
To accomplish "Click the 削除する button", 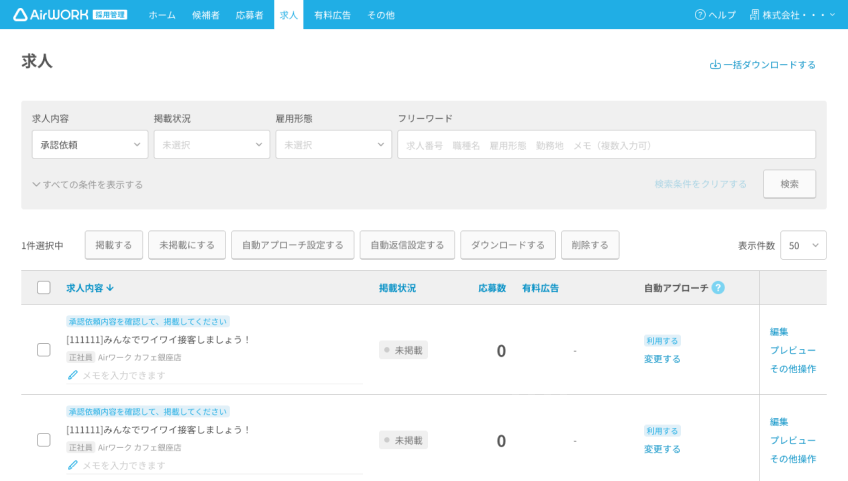I will coord(590,245).
